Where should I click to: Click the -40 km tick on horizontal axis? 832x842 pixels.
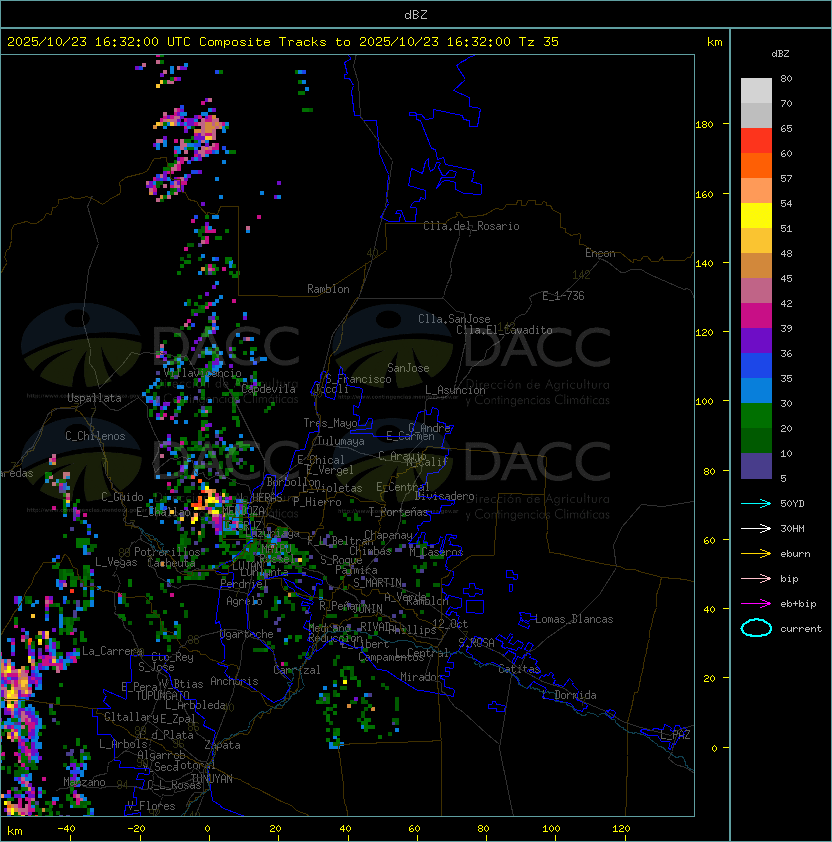click(66, 829)
